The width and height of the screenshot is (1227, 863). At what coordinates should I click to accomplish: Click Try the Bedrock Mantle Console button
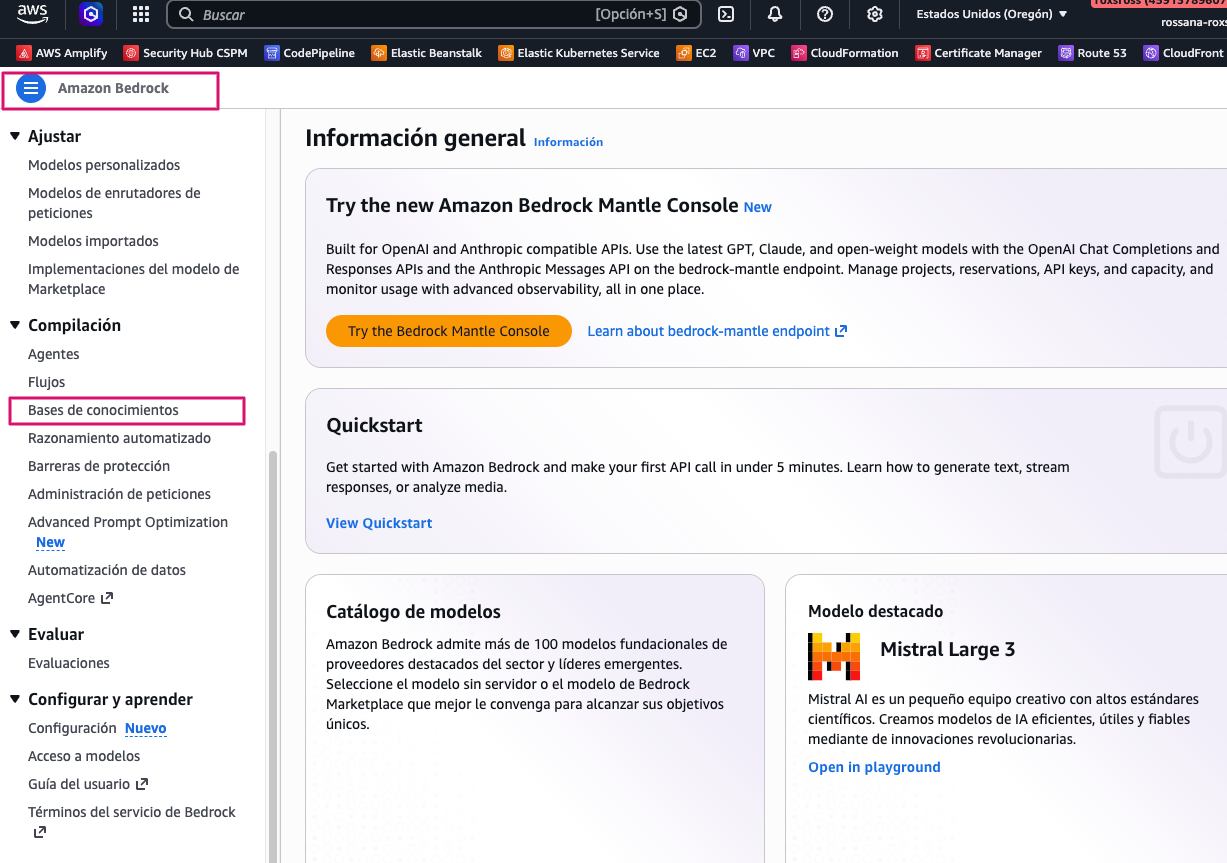449,331
